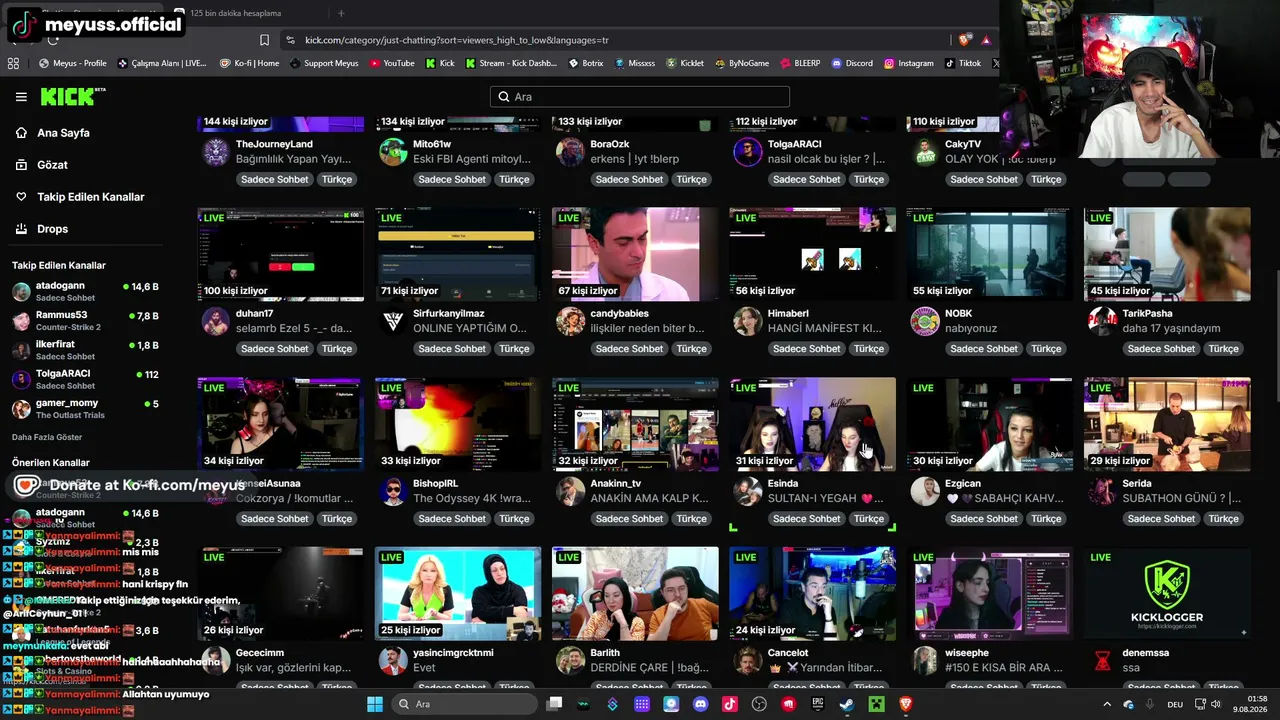The width and height of the screenshot is (1280, 720).
Task: Click TarikPasha channel avatar
Action: pyautogui.click(x=1103, y=321)
